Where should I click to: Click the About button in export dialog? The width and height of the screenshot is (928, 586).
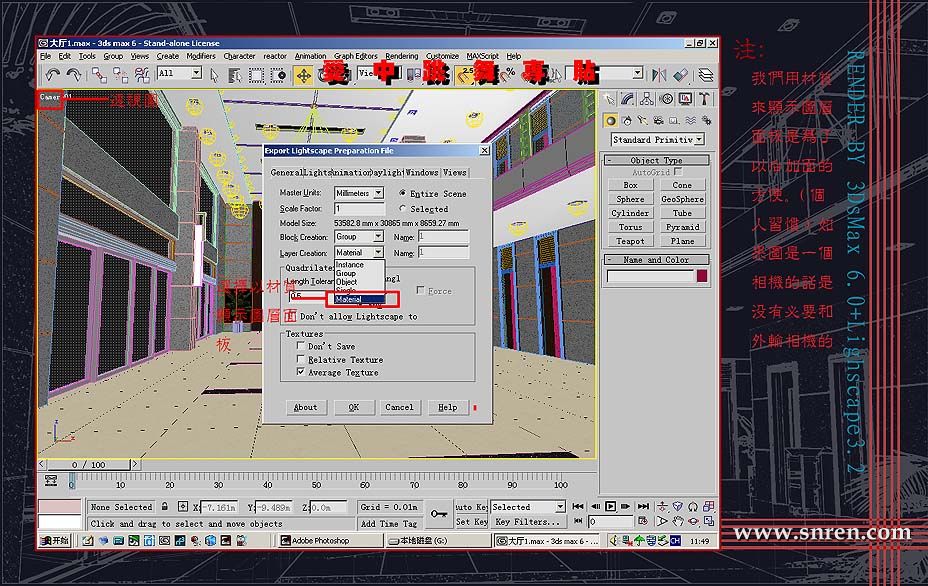click(305, 407)
